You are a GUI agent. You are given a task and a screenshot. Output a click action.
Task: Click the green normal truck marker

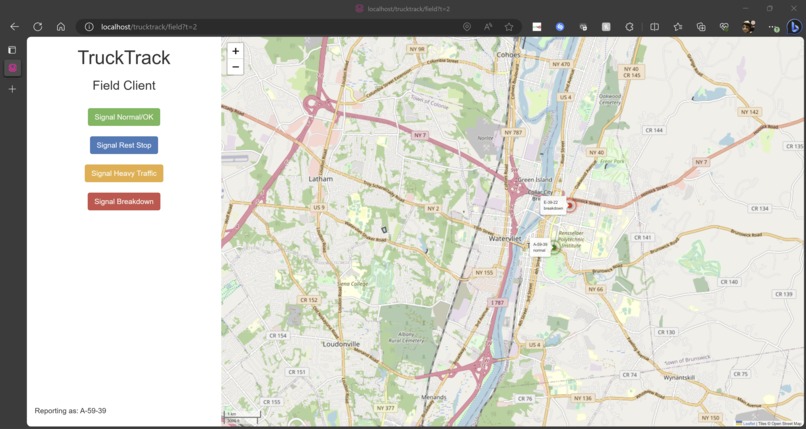pyautogui.click(x=554, y=248)
